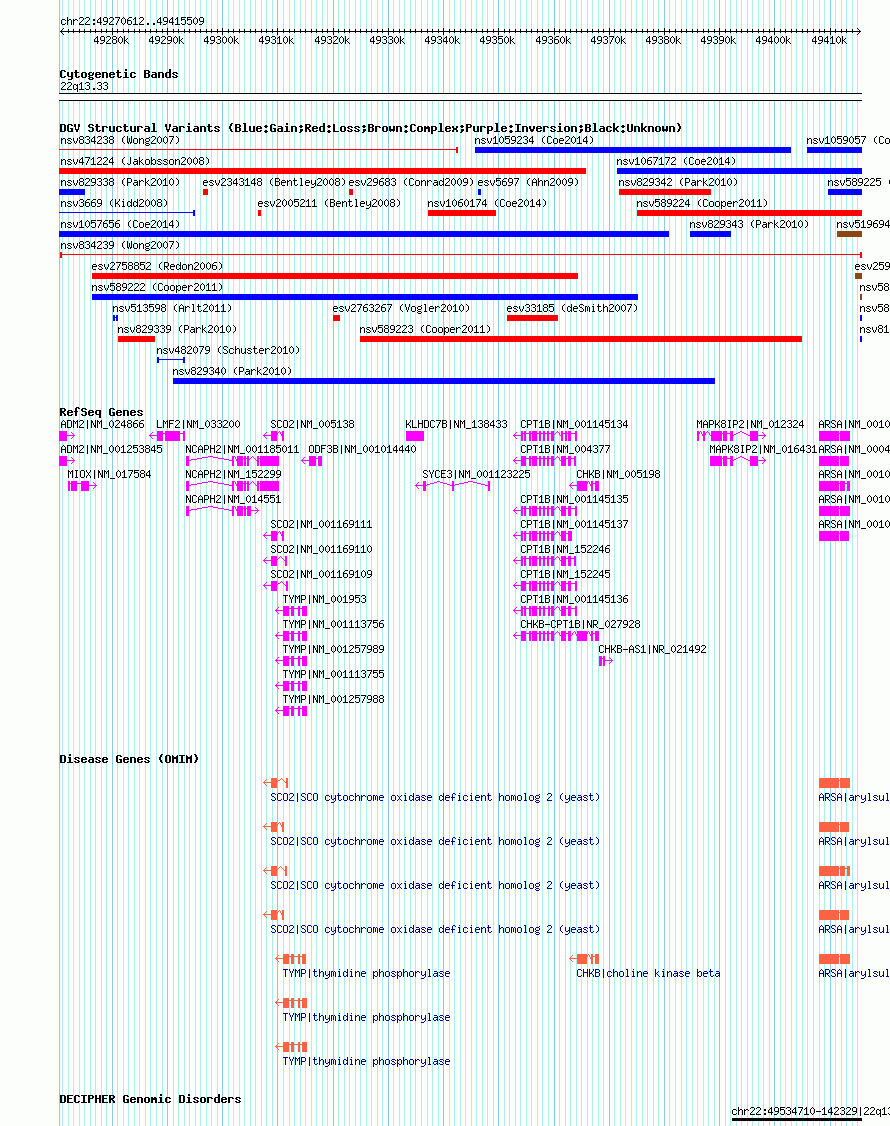Click the 49300k ruler tick label
The width and height of the screenshot is (890, 1126).
(x=221, y=40)
